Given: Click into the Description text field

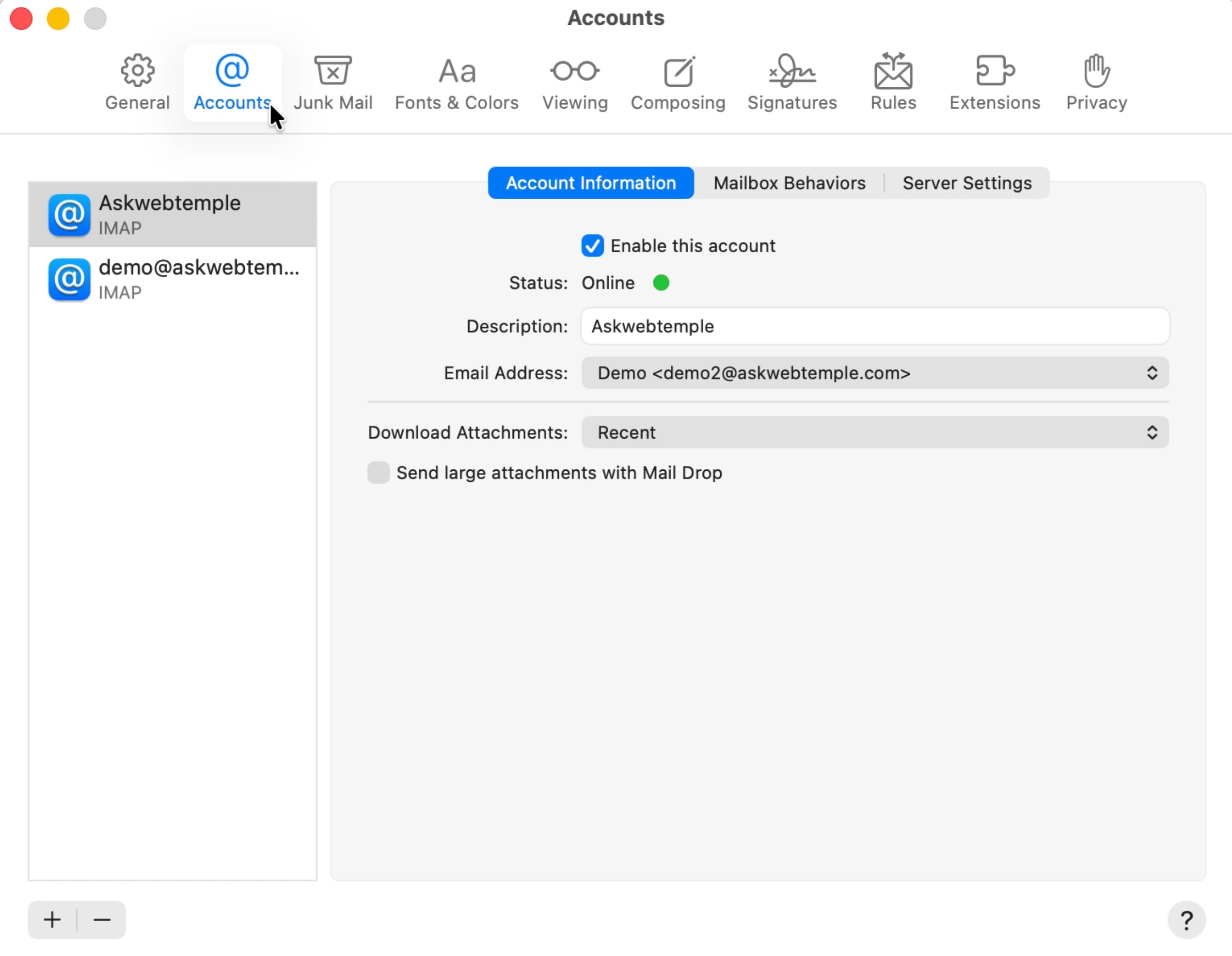Looking at the screenshot, I should click(x=875, y=326).
